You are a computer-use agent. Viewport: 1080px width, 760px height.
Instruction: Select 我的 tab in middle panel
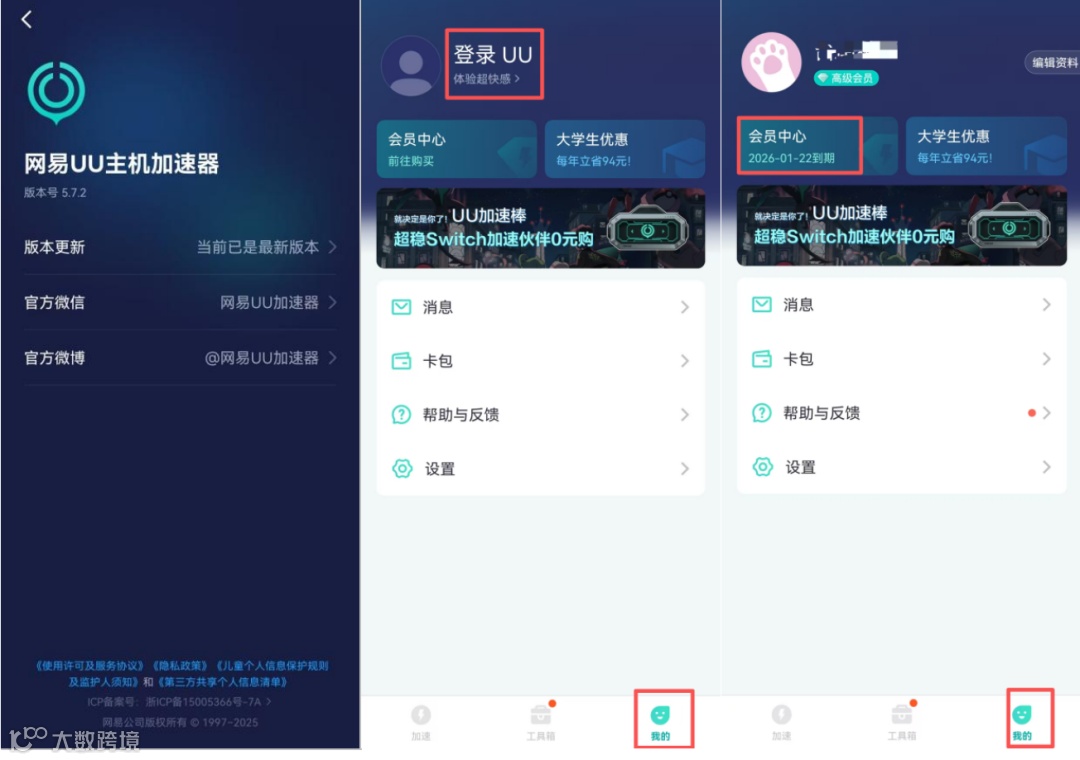(660, 721)
